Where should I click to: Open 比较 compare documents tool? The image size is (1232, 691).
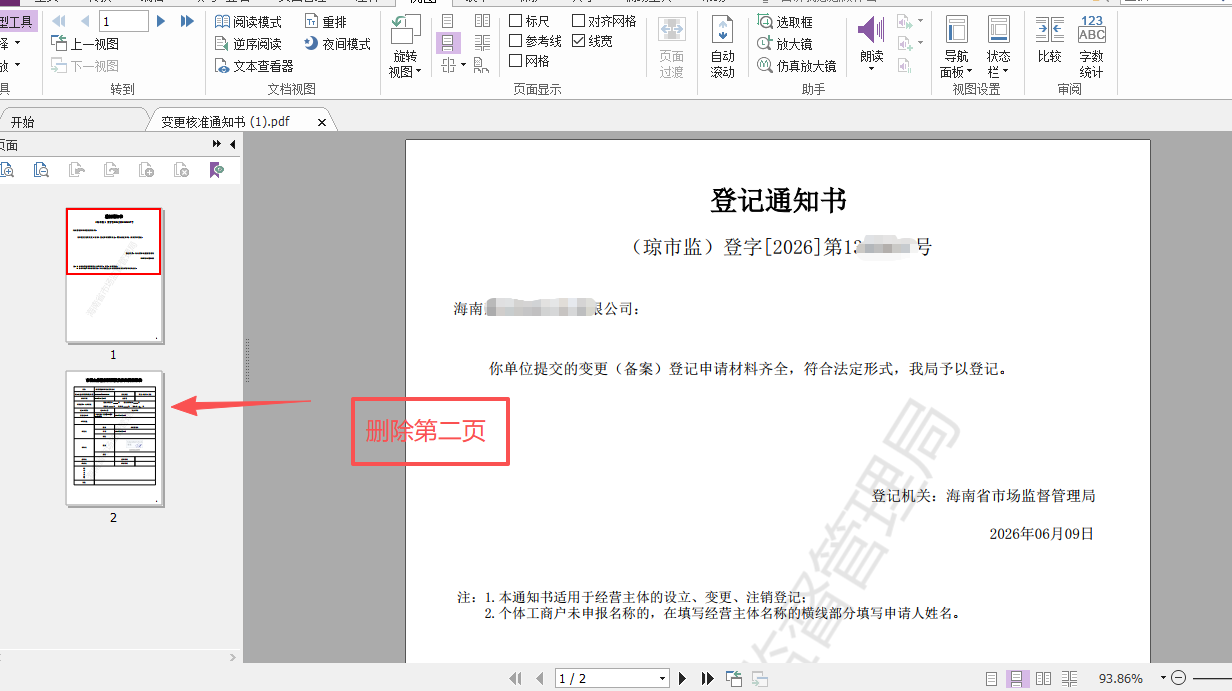(1049, 40)
